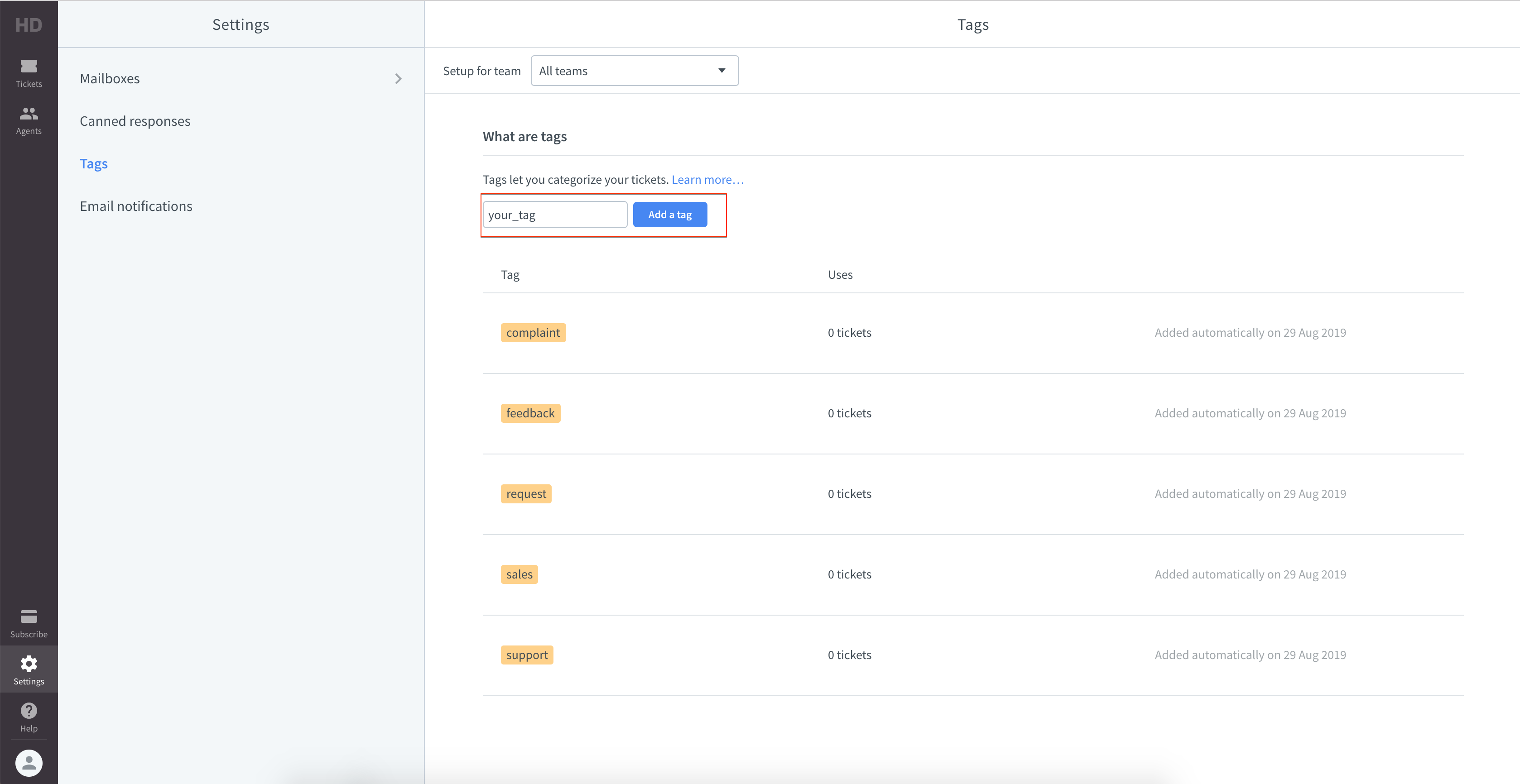1520x784 pixels.
Task: Click the complaint tag label
Action: tap(533, 333)
